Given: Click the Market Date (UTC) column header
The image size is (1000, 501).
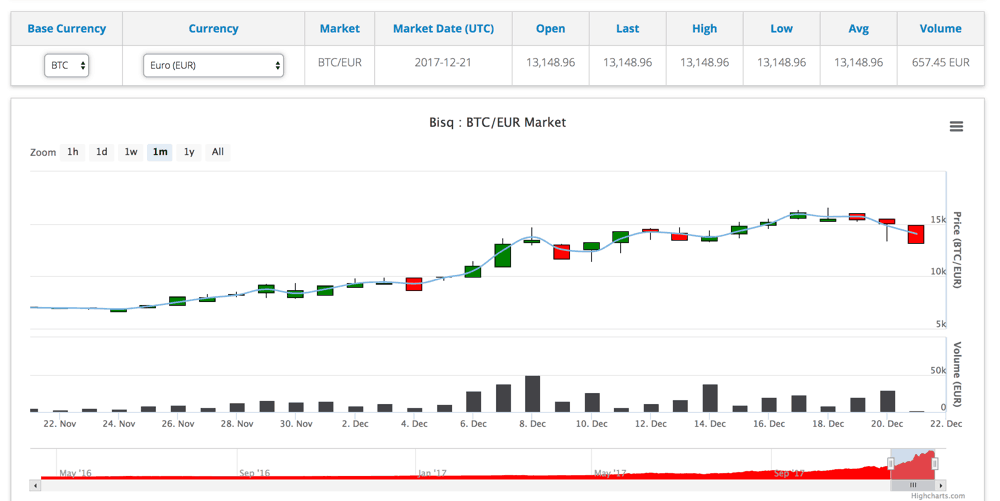Looking at the screenshot, I should point(443,29).
